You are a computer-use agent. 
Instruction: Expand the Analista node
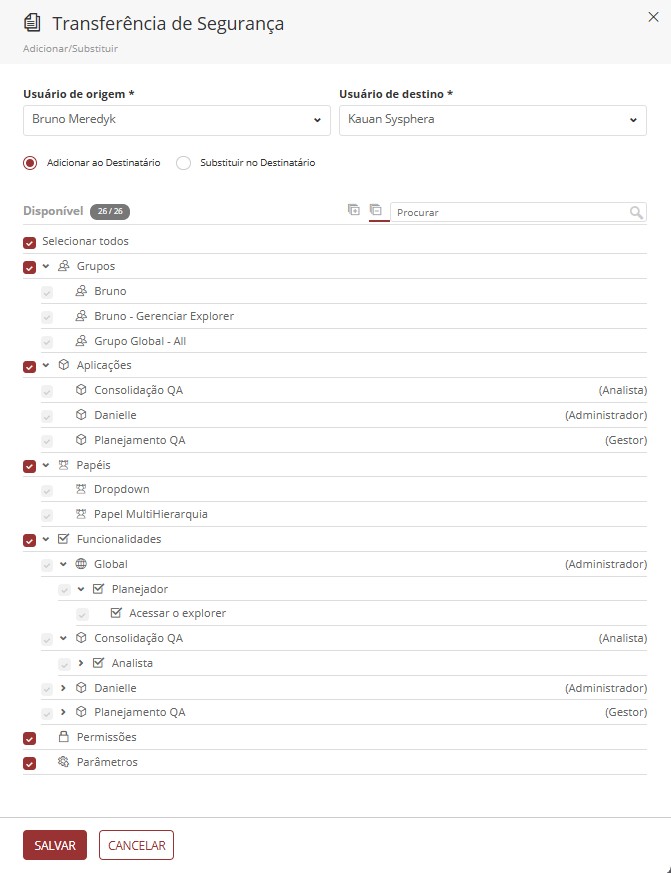point(81,663)
